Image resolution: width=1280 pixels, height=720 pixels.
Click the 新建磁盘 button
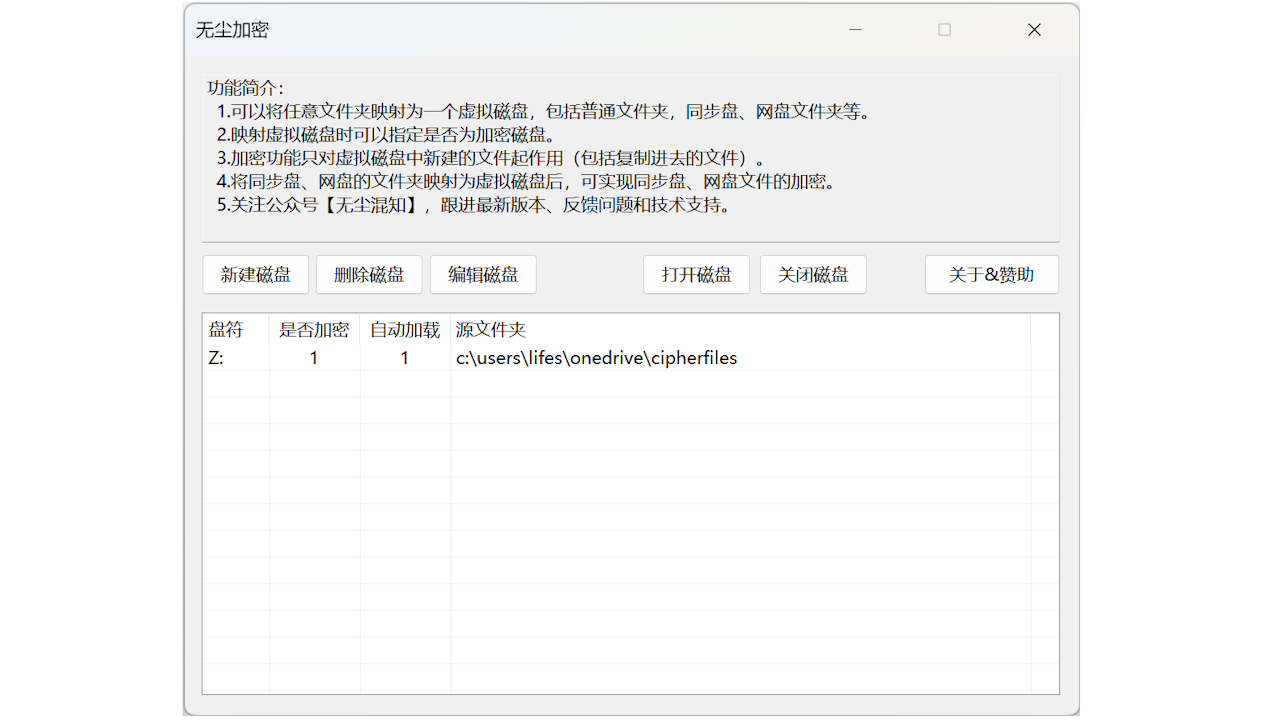coord(256,275)
